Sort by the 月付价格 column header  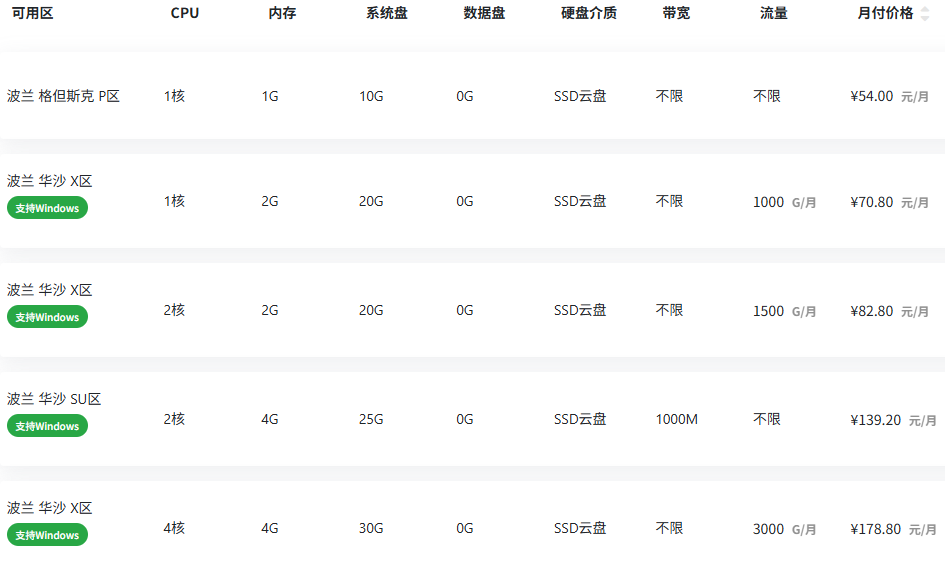[885, 13]
